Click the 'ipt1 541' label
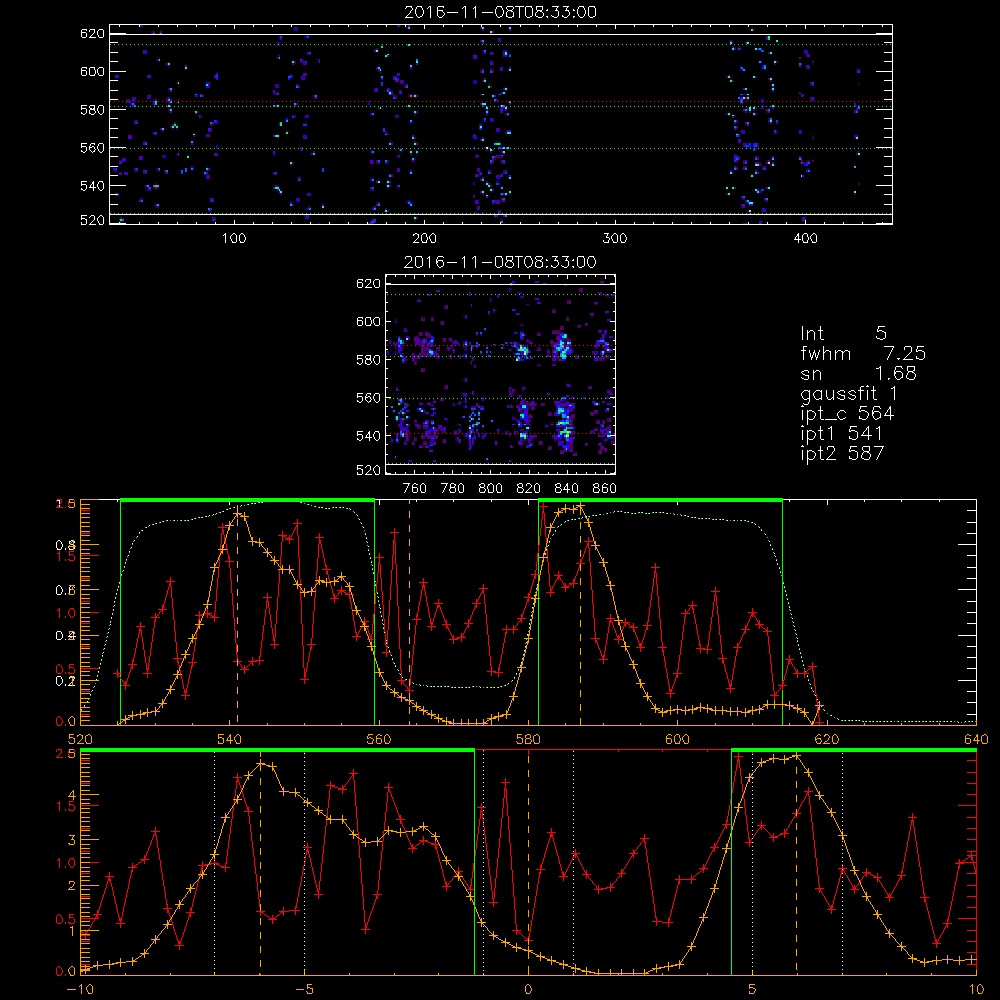The image size is (1000, 1000). pos(841,434)
